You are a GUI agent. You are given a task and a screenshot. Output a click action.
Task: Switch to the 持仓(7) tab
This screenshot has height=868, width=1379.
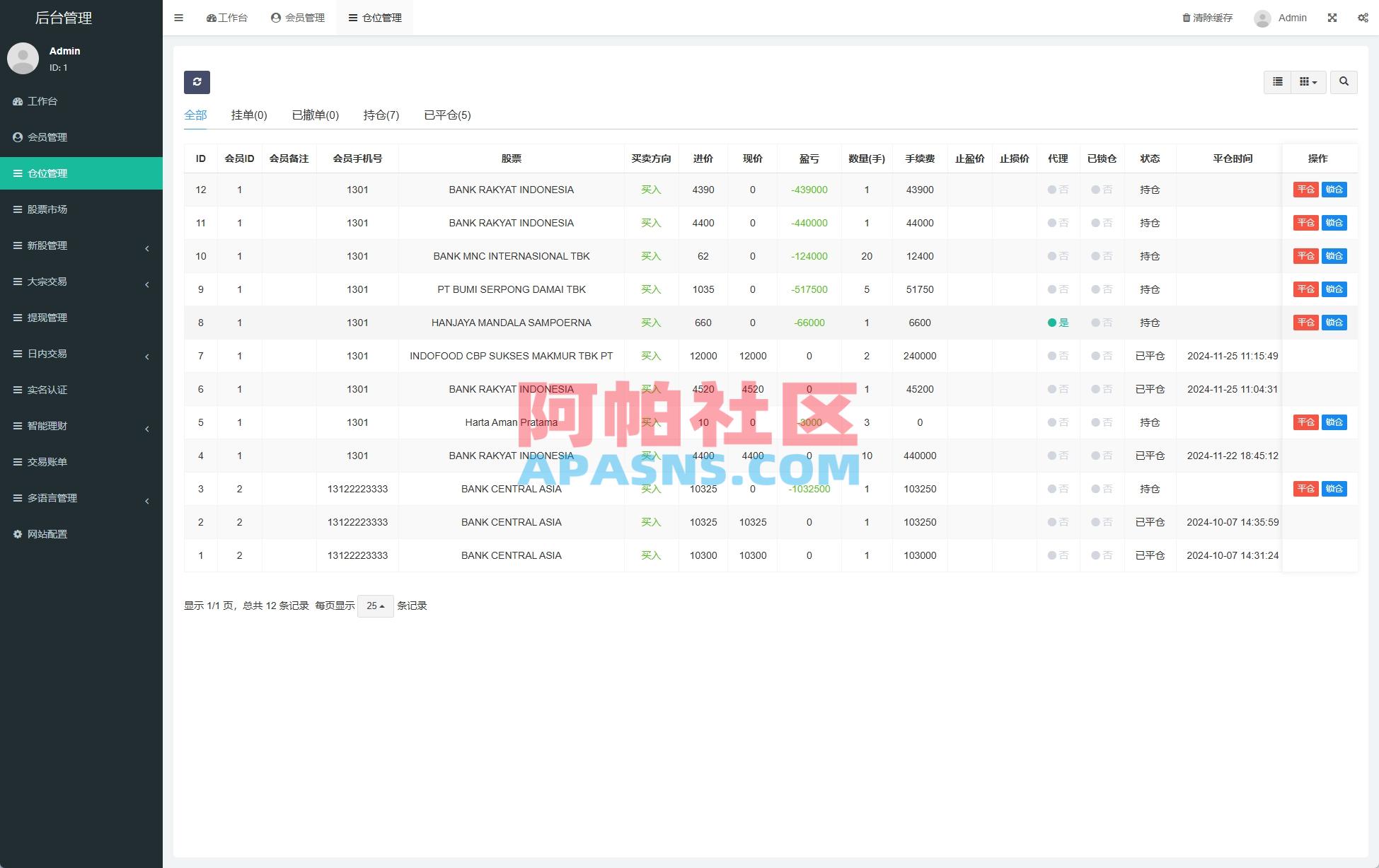coord(379,115)
